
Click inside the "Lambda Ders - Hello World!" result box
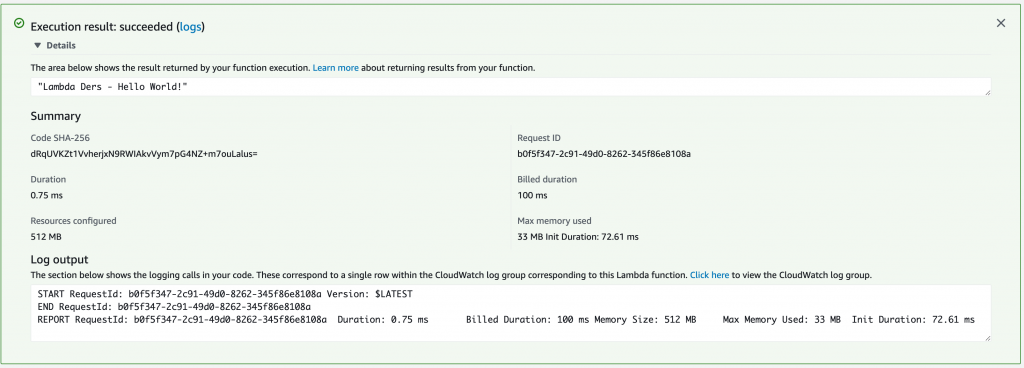511,87
